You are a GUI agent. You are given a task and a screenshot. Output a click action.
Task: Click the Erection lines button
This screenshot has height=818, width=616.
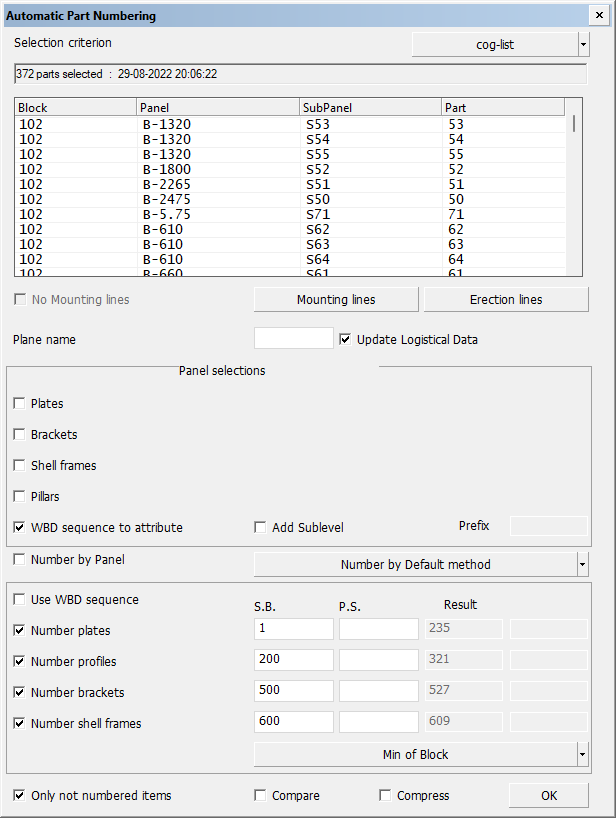pos(506,300)
